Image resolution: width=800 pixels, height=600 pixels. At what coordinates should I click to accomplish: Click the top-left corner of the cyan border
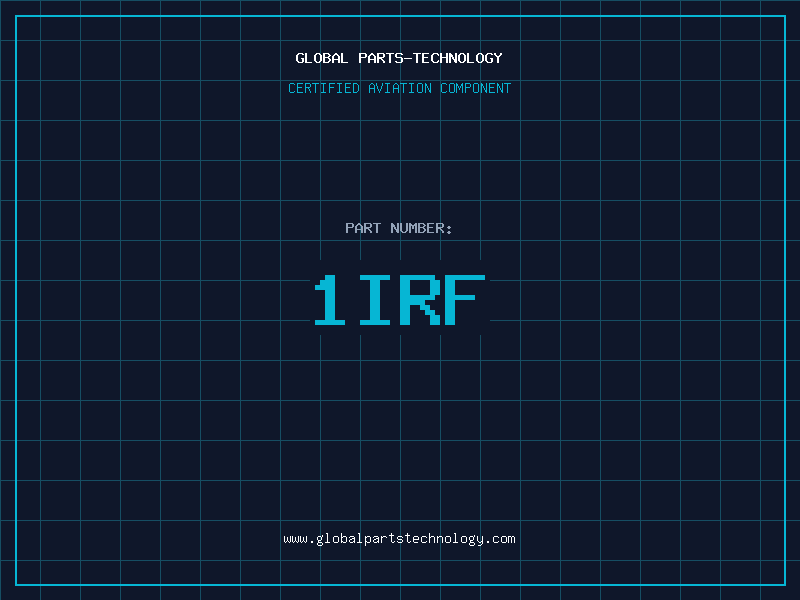pyautogui.click(x=15, y=15)
